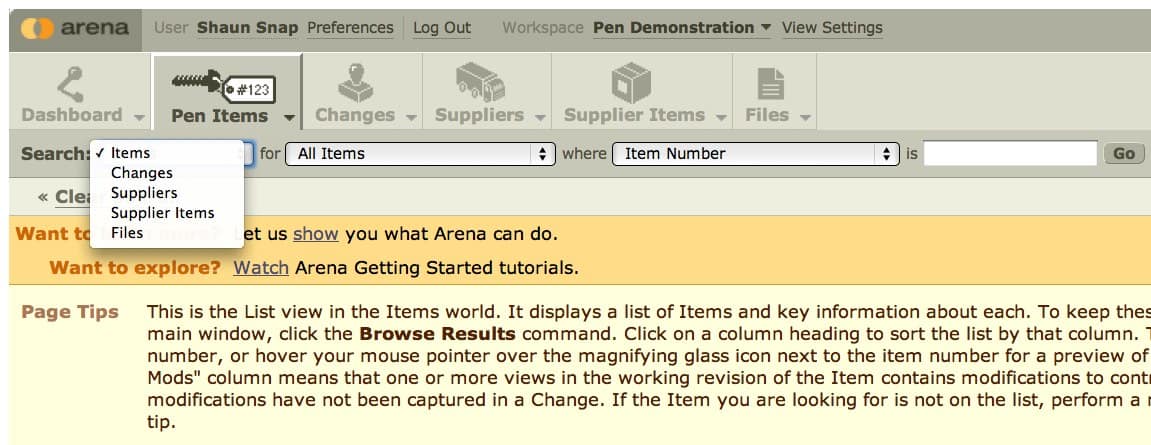
Task: Open the Supplier Items box icon
Action: pyautogui.click(x=631, y=82)
